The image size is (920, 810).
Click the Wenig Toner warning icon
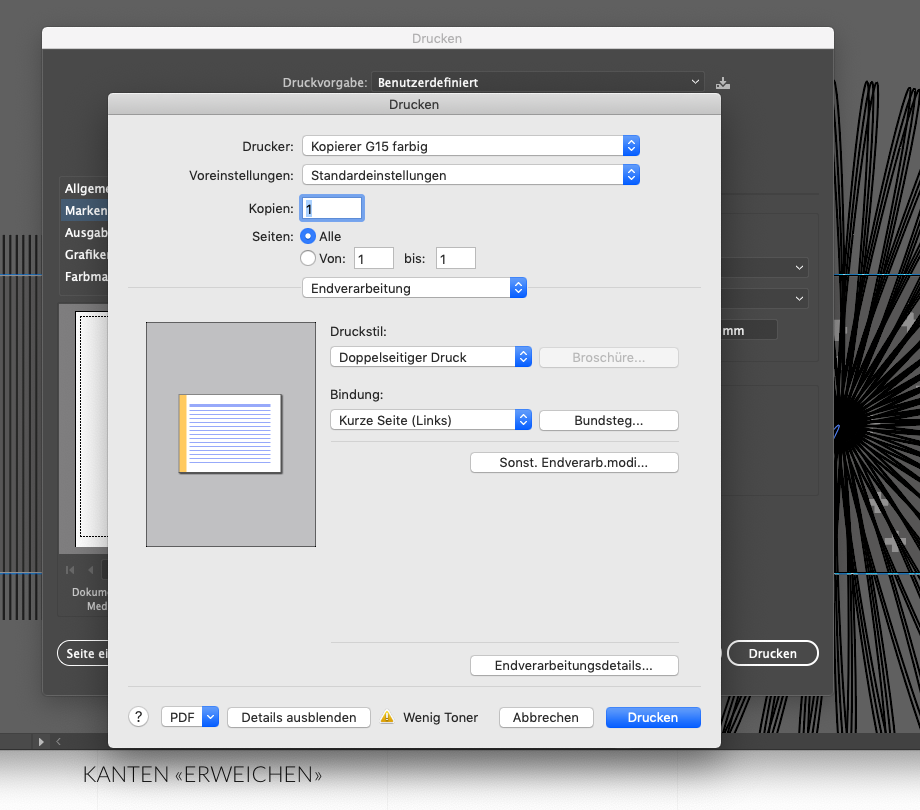[x=387, y=717]
